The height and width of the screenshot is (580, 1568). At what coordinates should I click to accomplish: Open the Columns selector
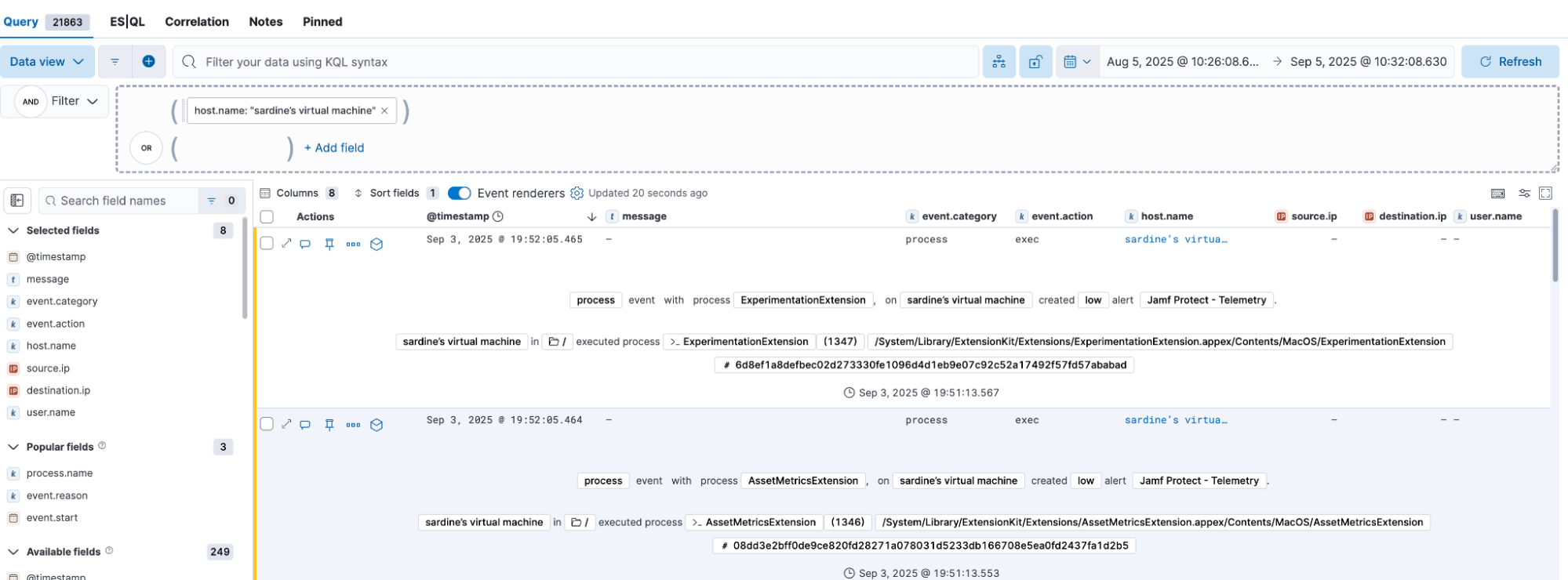pyautogui.click(x=299, y=193)
